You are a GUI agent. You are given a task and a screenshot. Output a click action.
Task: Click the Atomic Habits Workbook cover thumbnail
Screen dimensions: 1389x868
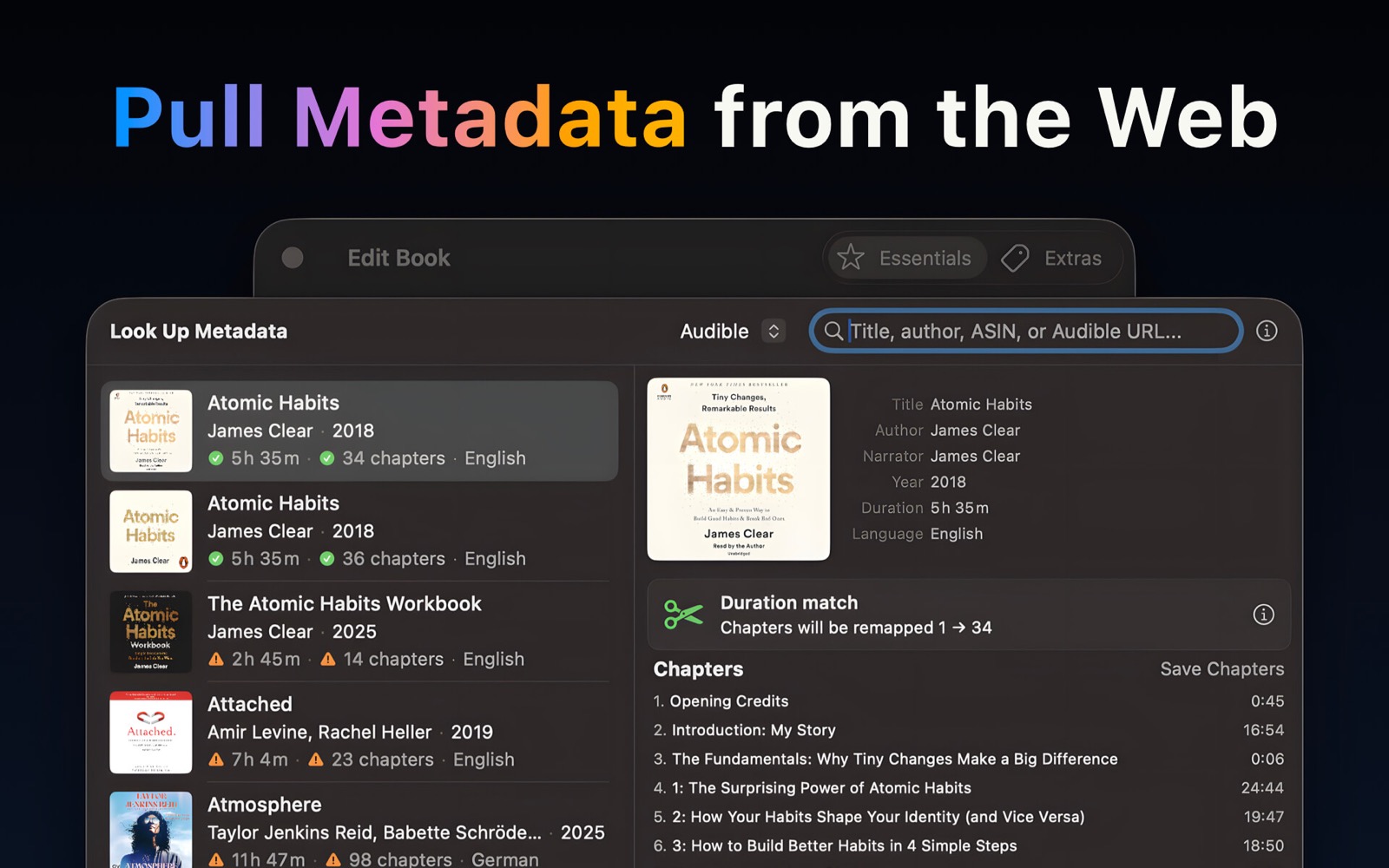(x=151, y=632)
